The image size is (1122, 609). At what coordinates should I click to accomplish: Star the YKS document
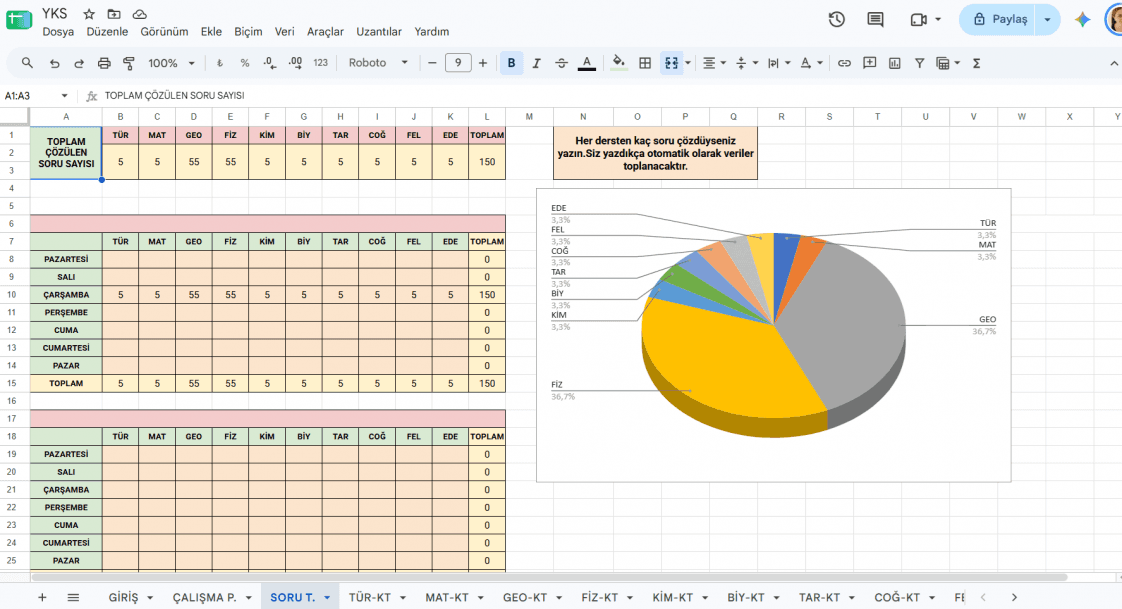[x=89, y=14]
